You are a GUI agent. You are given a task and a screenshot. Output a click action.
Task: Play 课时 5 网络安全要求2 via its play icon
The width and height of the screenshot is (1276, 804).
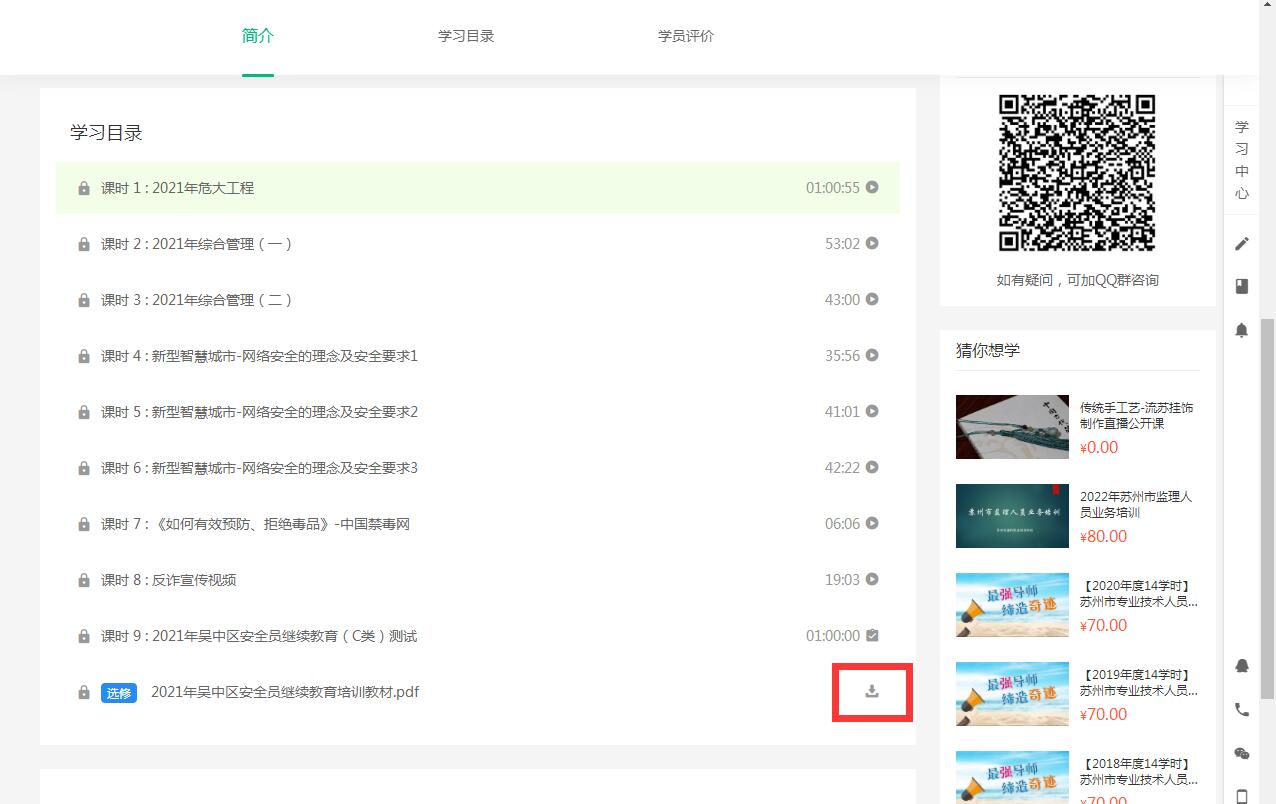(x=872, y=411)
